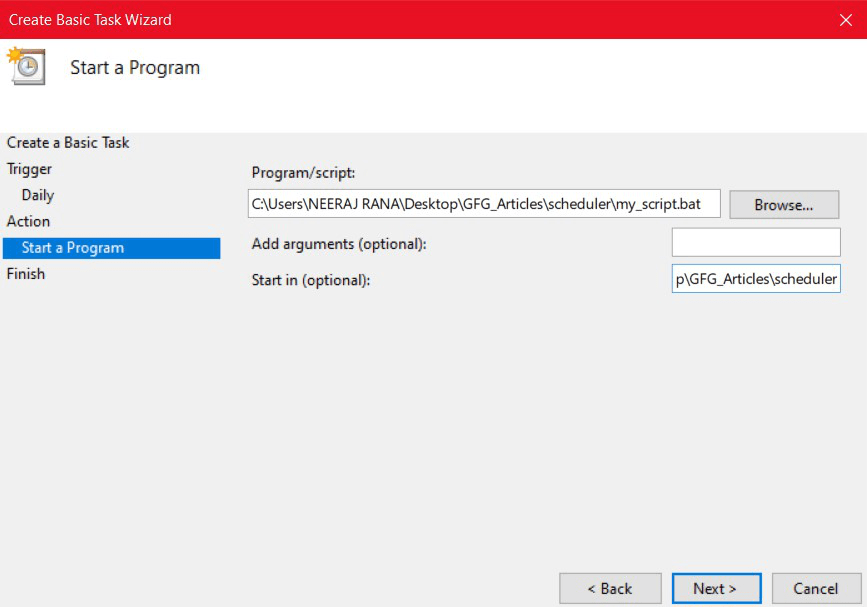Open the Browse dialog for program selection
This screenshot has height=607, width=867.
coord(783,204)
